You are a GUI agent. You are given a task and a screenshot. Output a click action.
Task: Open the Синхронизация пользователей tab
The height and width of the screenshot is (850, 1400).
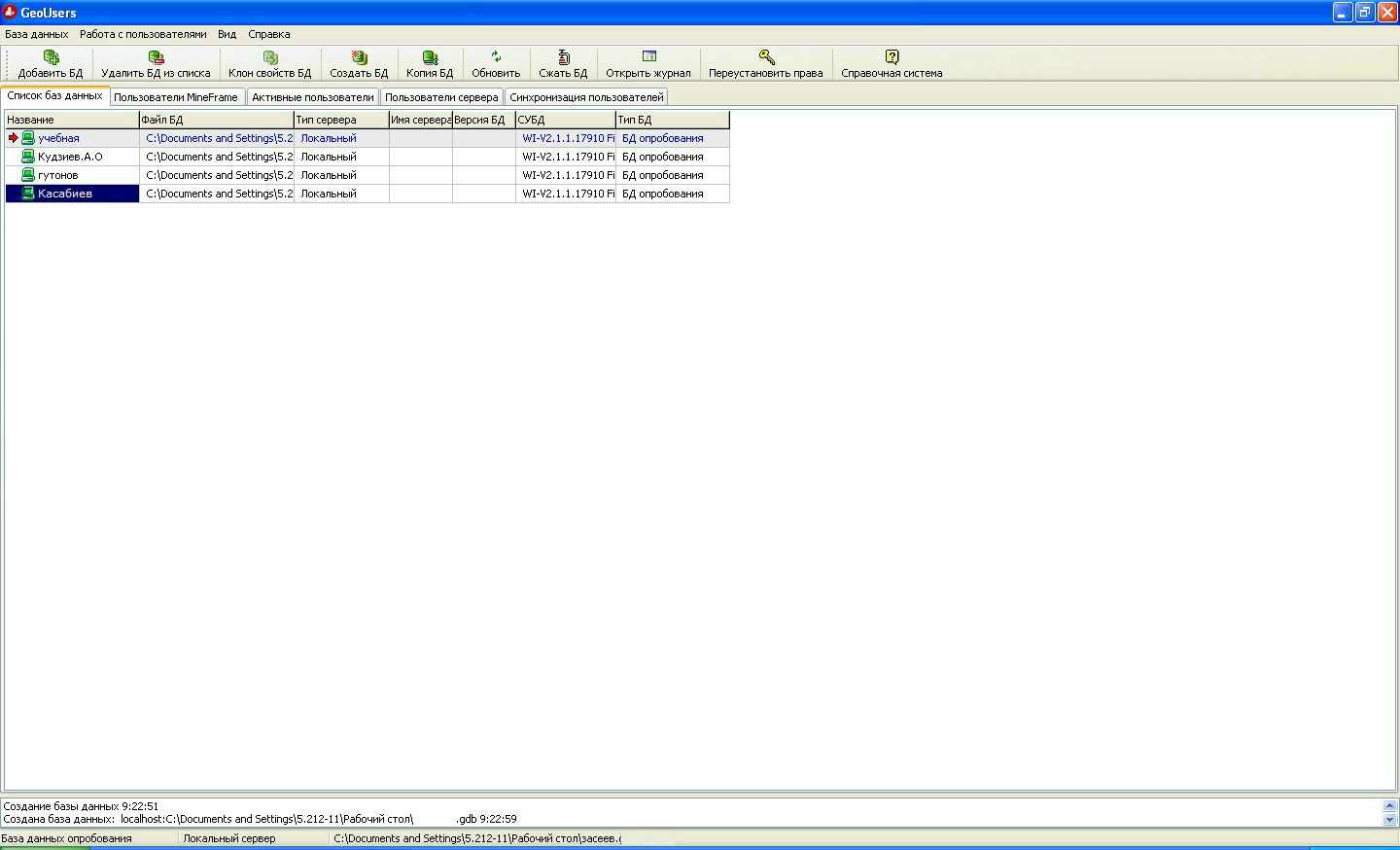586,97
